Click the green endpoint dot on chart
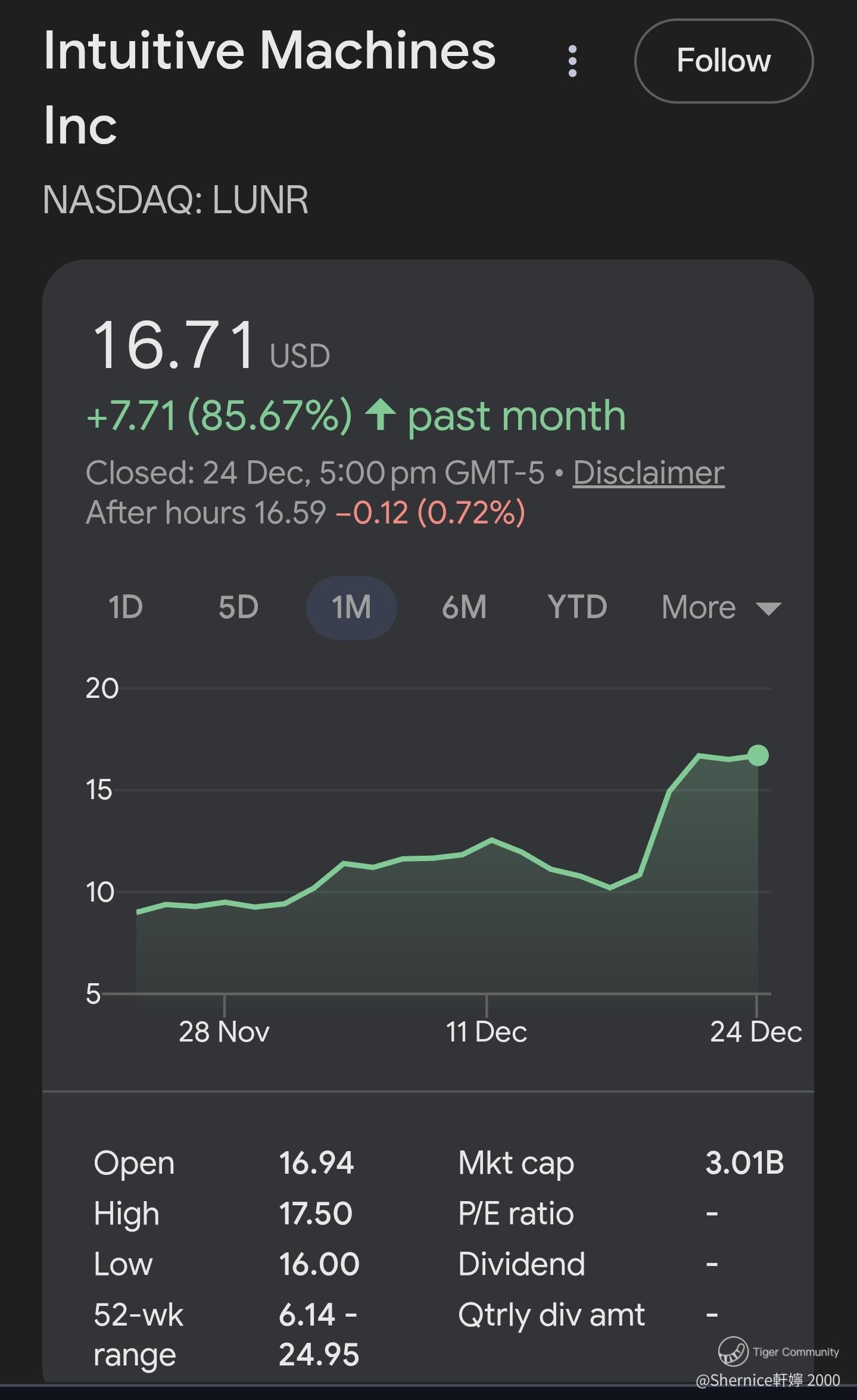 758,755
